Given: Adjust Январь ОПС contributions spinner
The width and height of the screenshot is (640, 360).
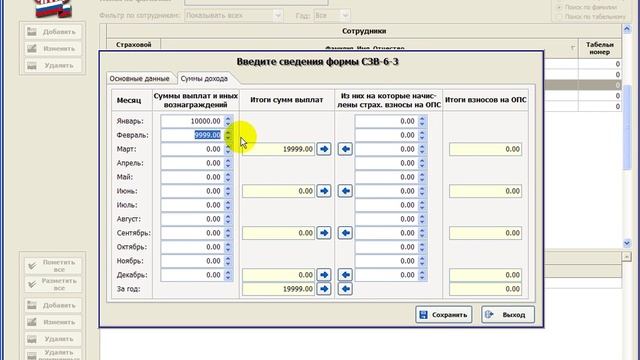Looking at the screenshot, I should point(422,121).
